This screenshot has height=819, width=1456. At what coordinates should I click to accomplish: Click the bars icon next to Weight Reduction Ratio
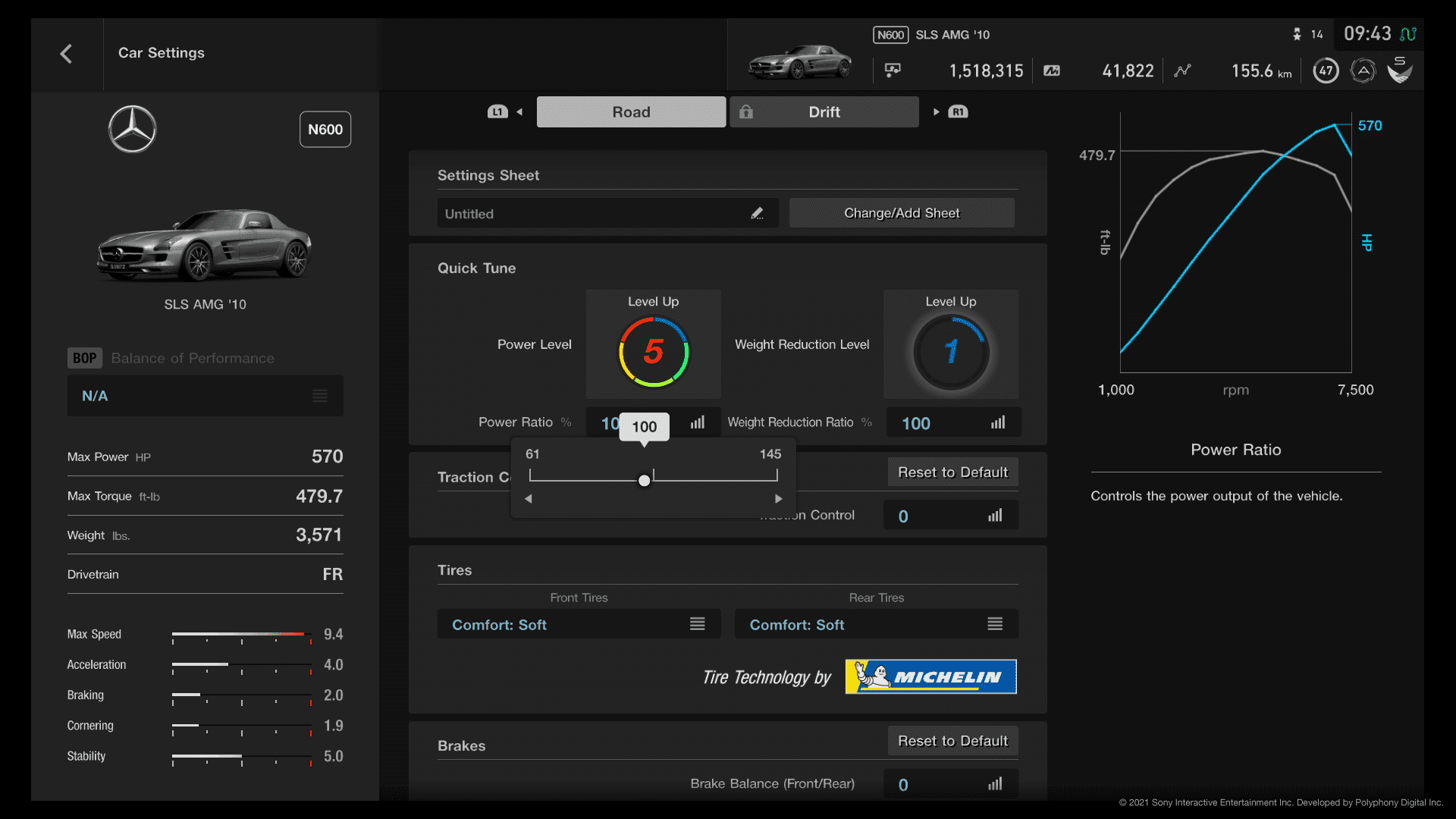click(x=998, y=422)
